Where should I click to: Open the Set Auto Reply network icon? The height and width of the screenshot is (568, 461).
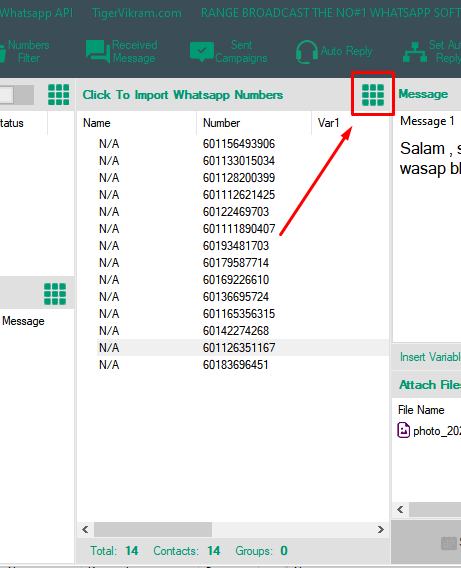pos(415,52)
